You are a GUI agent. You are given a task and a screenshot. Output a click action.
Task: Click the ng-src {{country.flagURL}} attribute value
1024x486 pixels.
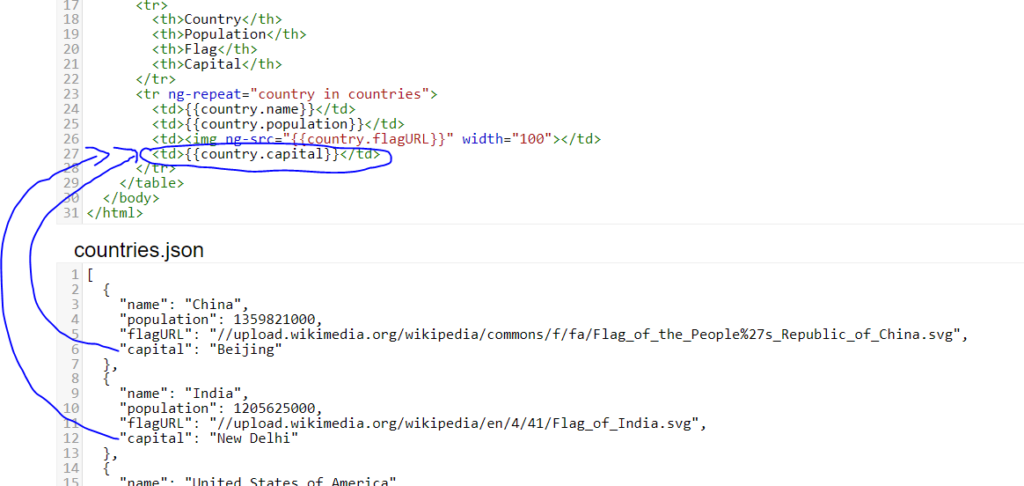pos(374,139)
